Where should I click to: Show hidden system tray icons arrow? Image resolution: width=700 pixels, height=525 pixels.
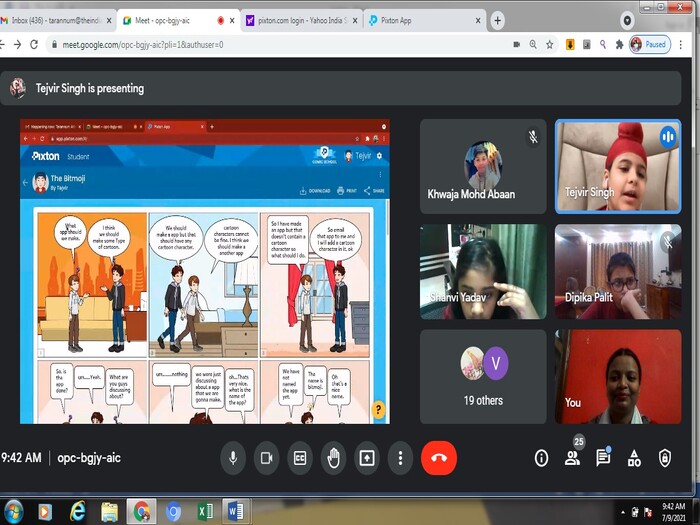point(623,513)
